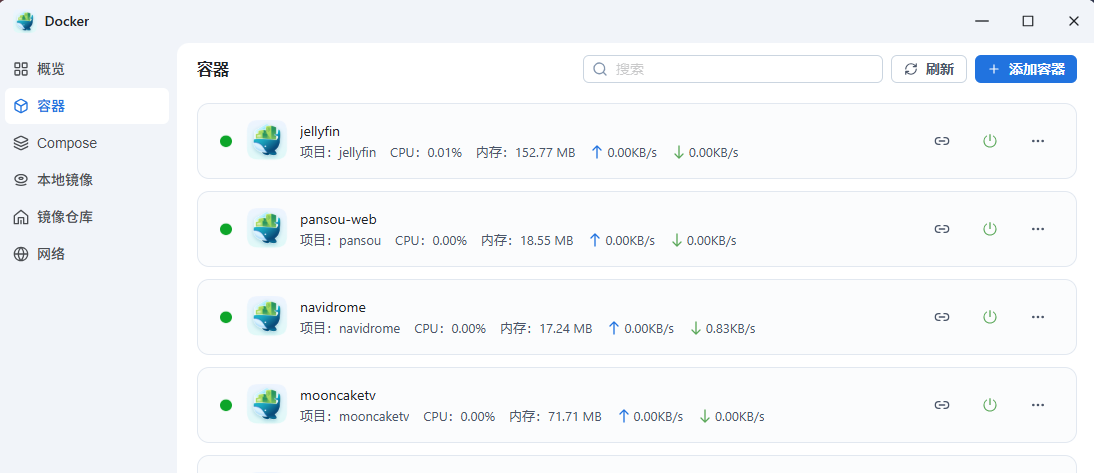Screen dimensions: 1094x473
Task: Open the three-dot menu for pansou-web
Action: click(x=1038, y=229)
